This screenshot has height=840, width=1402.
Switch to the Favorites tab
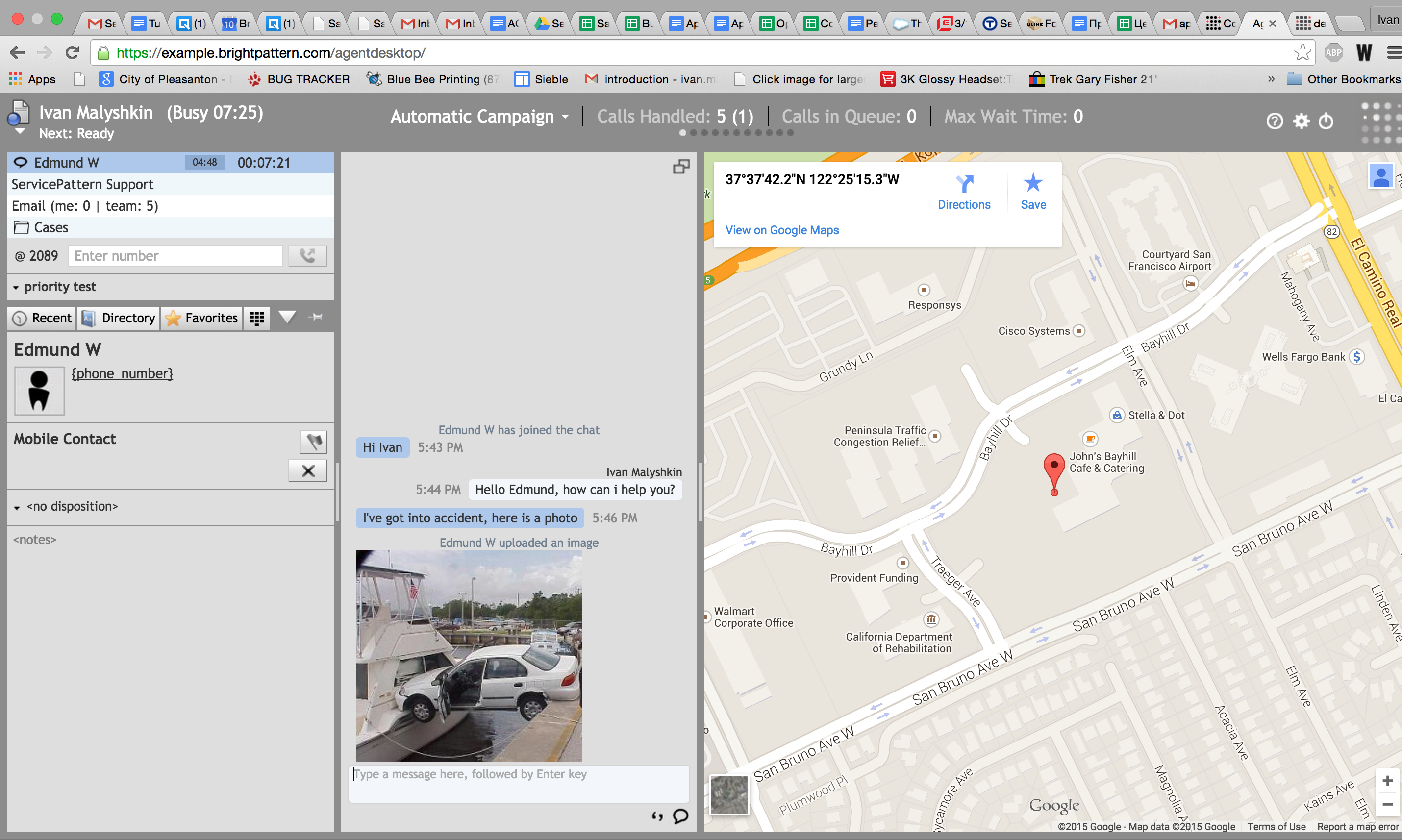pyautogui.click(x=202, y=318)
